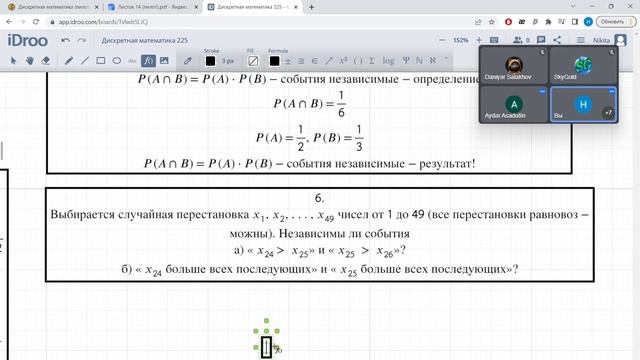Select Aydar Asadullin participant tile
Screen dimensions: 640x360
513,104
